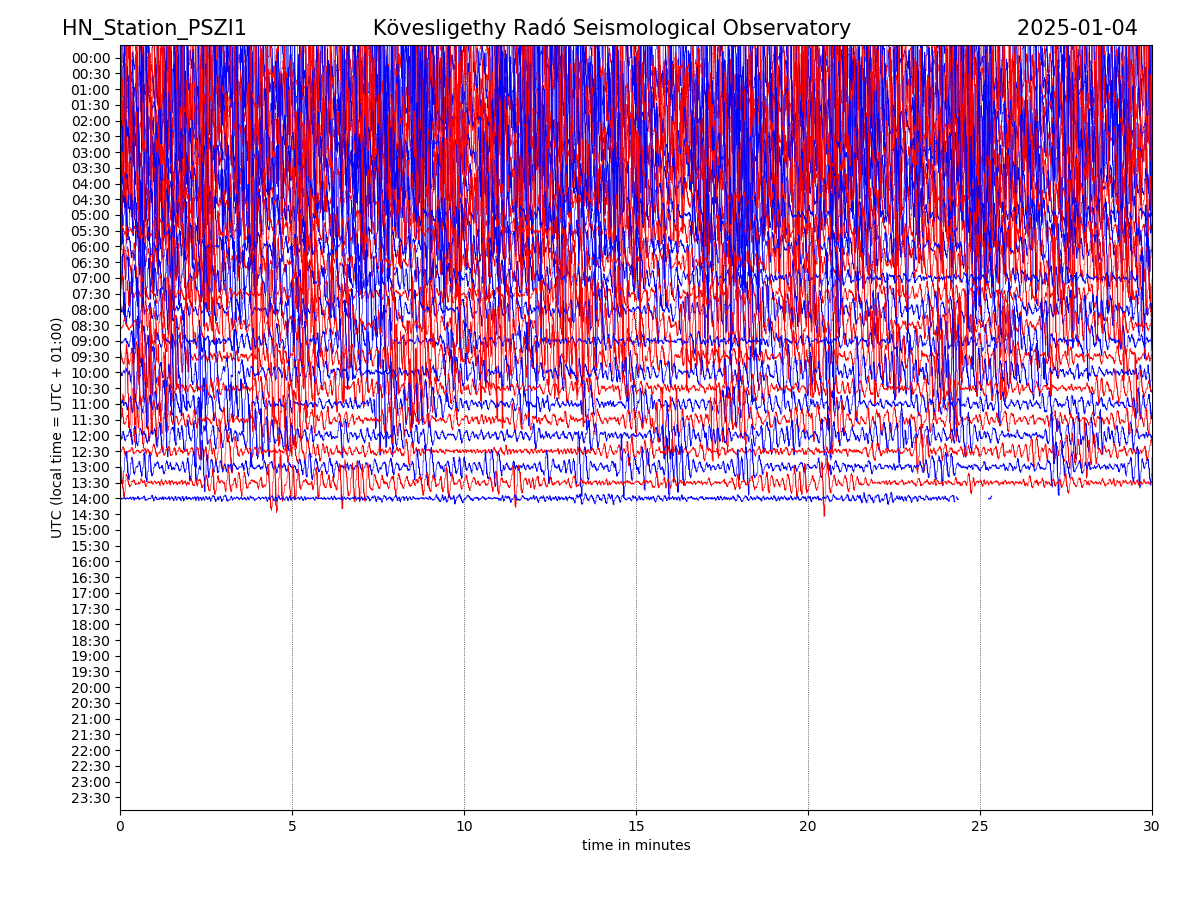
Task: Click the Kövesligethy Radó Seismological Observatory title
Action: tap(611, 28)
